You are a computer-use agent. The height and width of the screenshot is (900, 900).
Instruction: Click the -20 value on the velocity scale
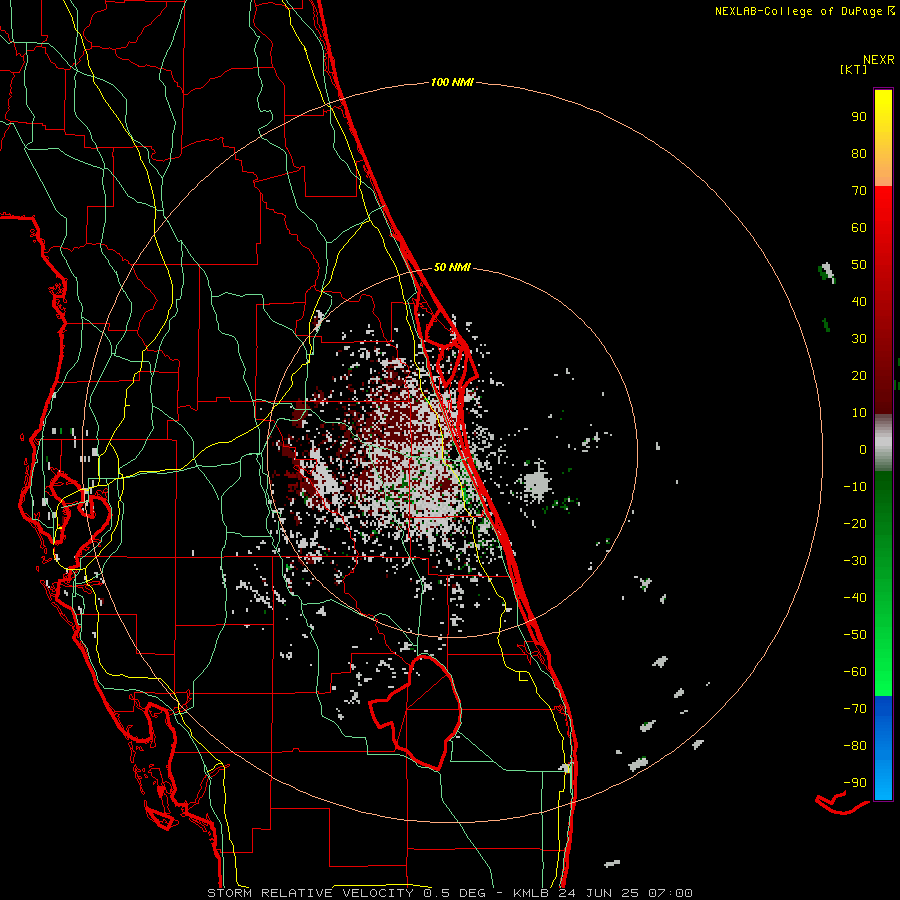855,523
